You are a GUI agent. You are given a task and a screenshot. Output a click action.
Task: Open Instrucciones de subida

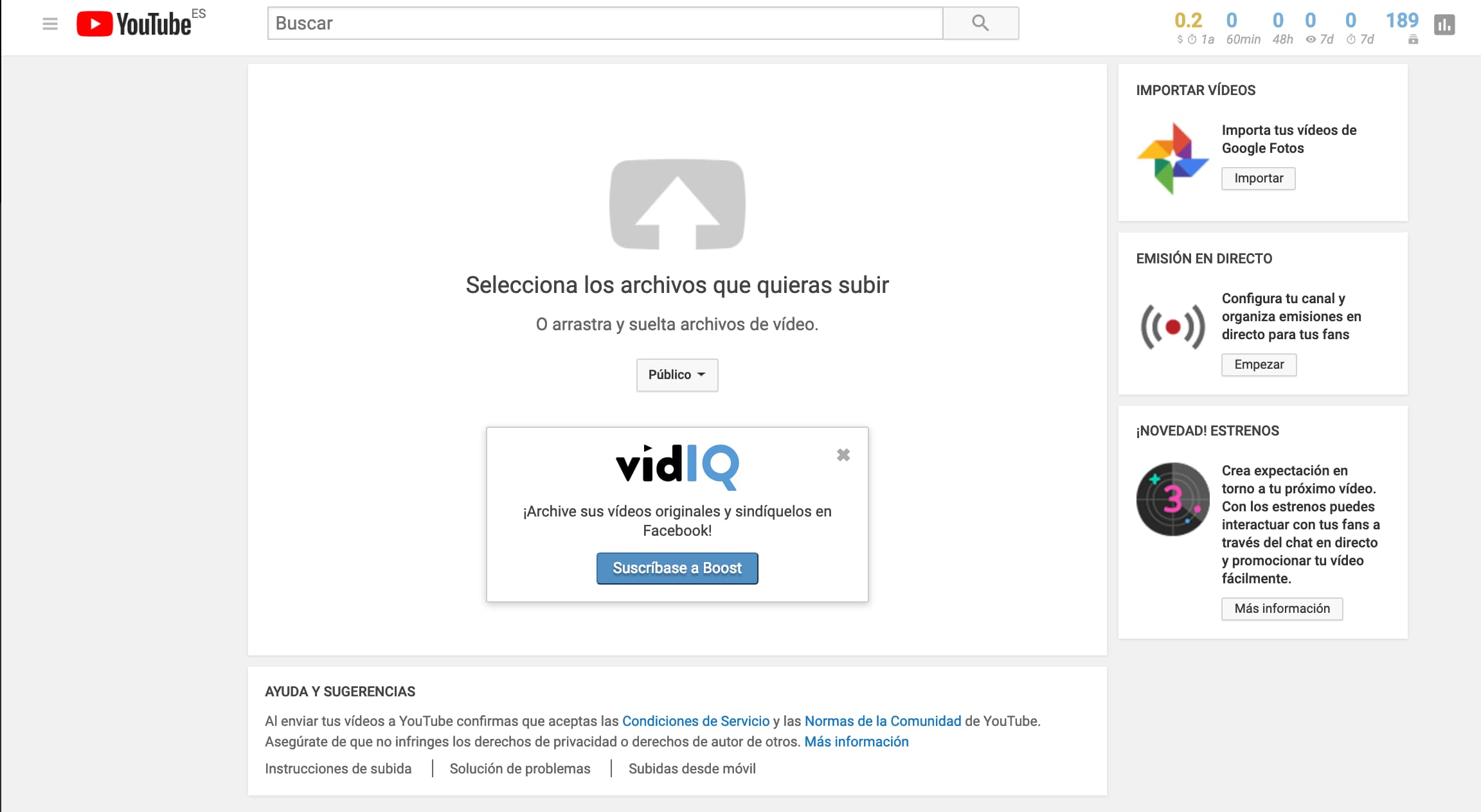tap(338, 768)
